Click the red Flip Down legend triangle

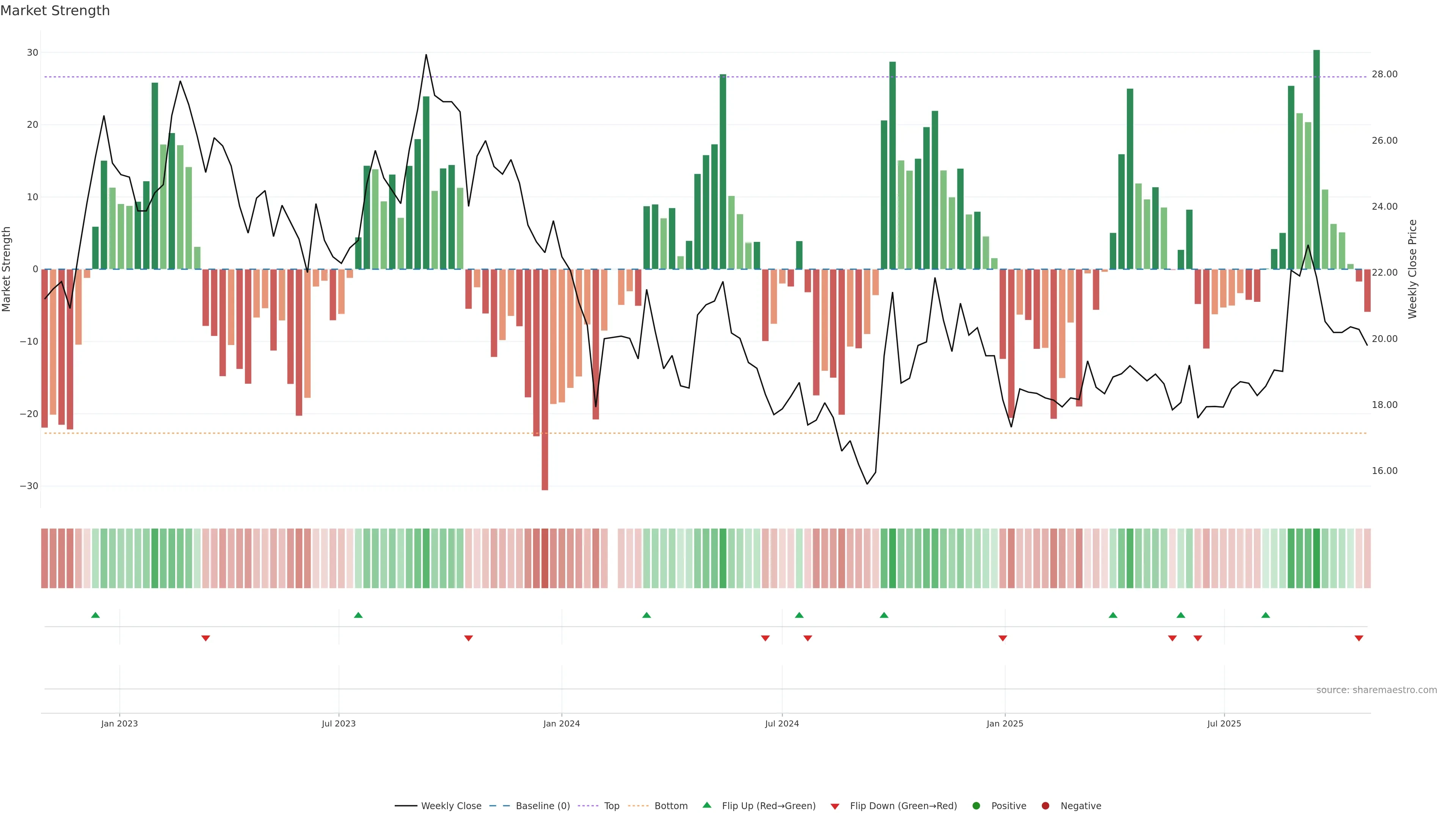835,806
